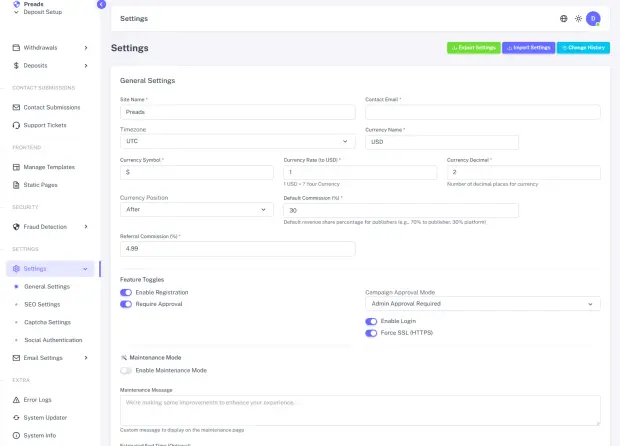Click the "Feature Toggles" heading text
The width and height of the screenshot is (620, 446).
point(142,280)
